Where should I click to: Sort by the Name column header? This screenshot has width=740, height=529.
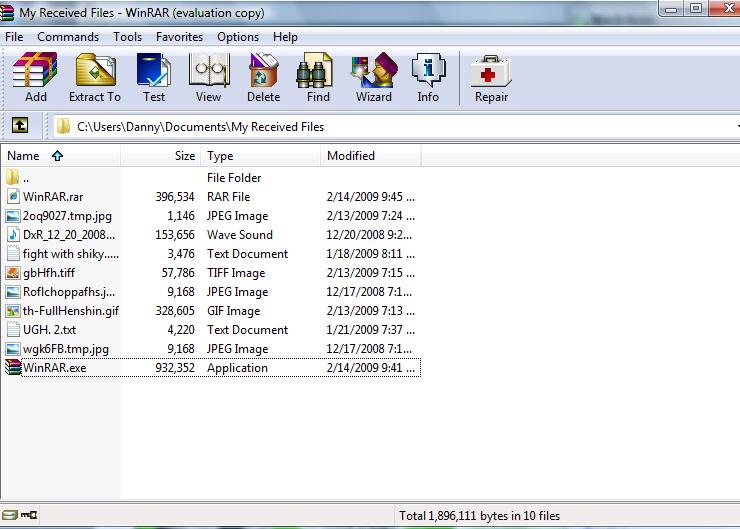(61, 156)
